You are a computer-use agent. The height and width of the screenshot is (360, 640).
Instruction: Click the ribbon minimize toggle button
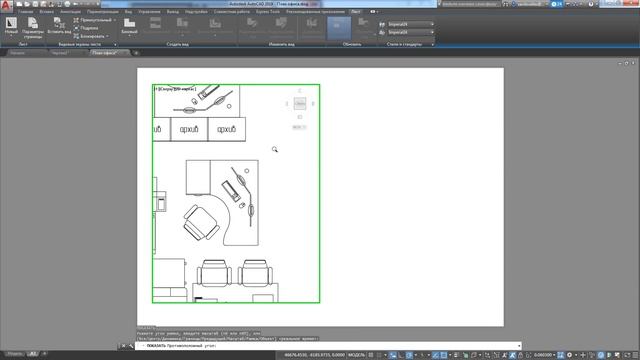tap(373, 11)
